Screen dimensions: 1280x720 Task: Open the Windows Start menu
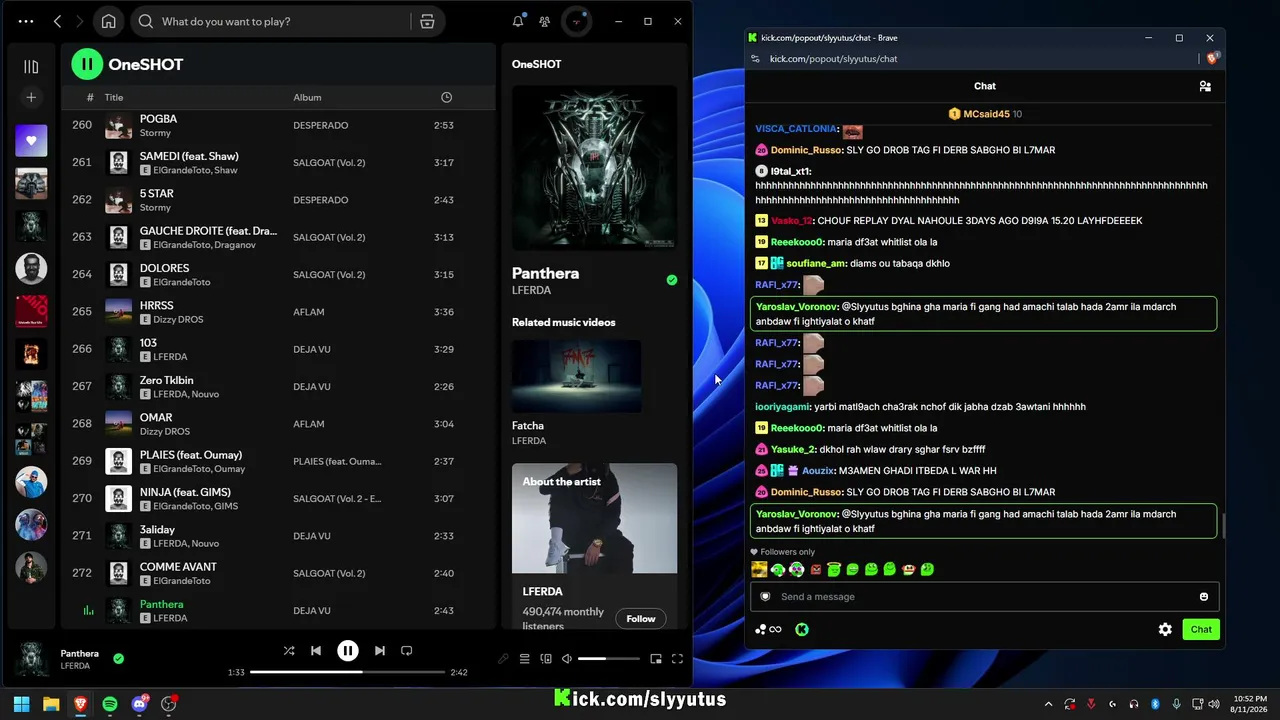[x=21, y=704]
